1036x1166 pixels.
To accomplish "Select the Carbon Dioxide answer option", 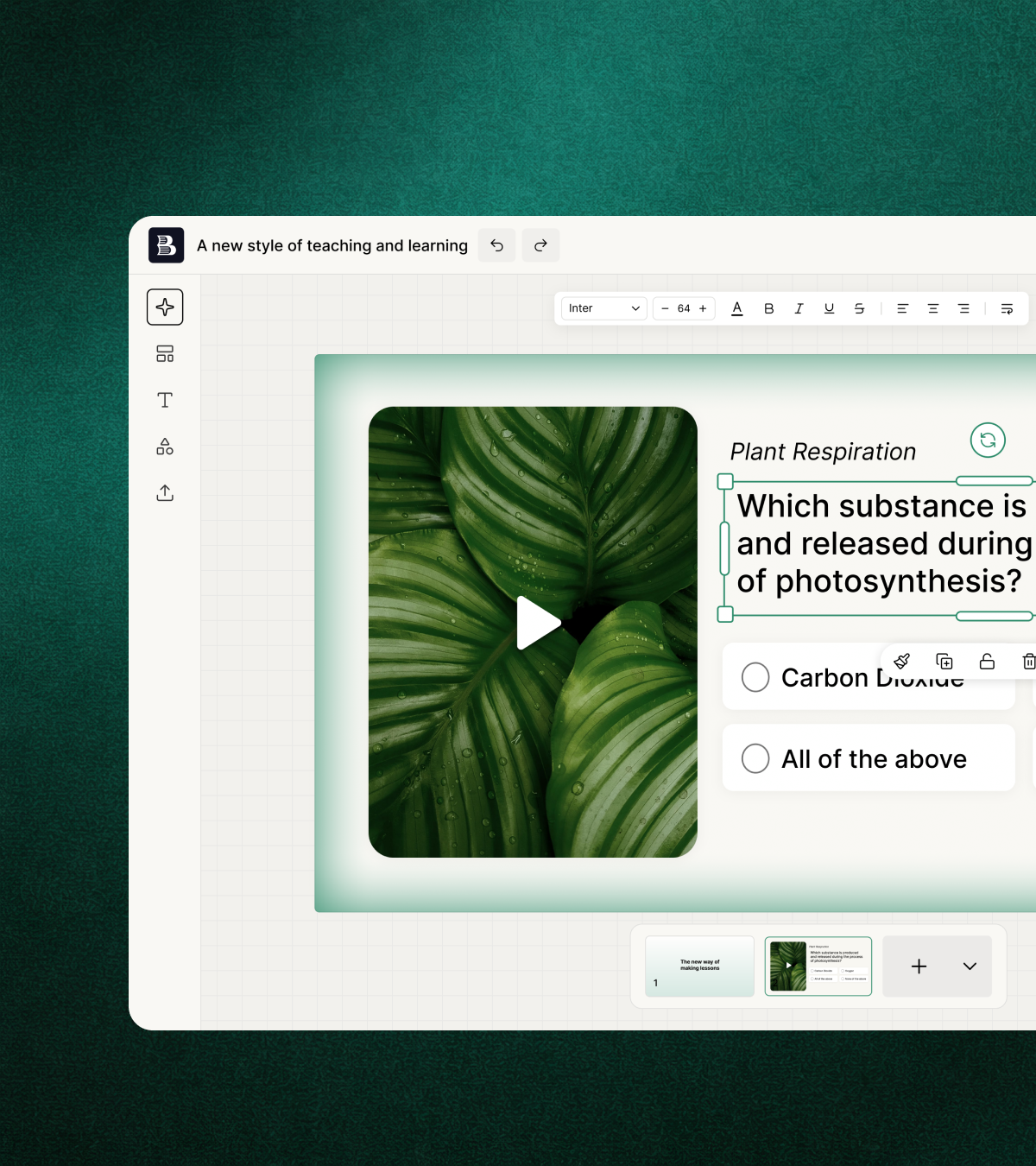I will [x=755, y=677].
